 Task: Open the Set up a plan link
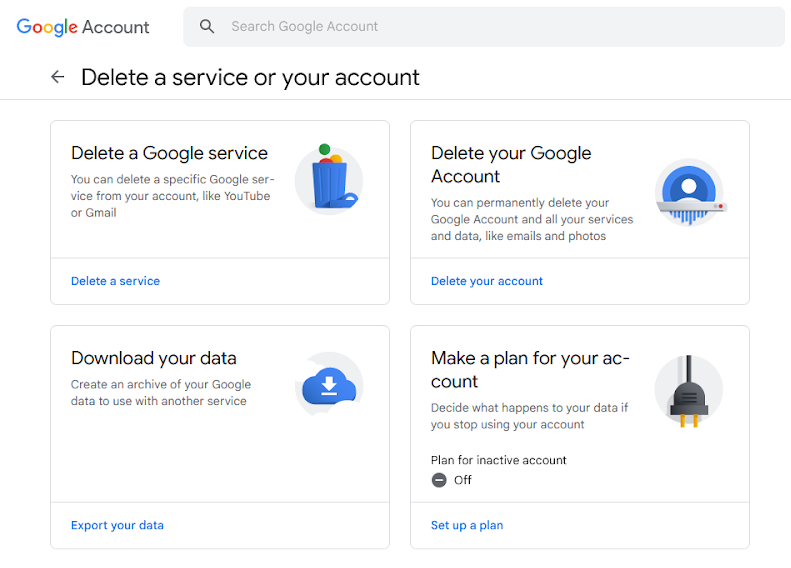point(467,525)
